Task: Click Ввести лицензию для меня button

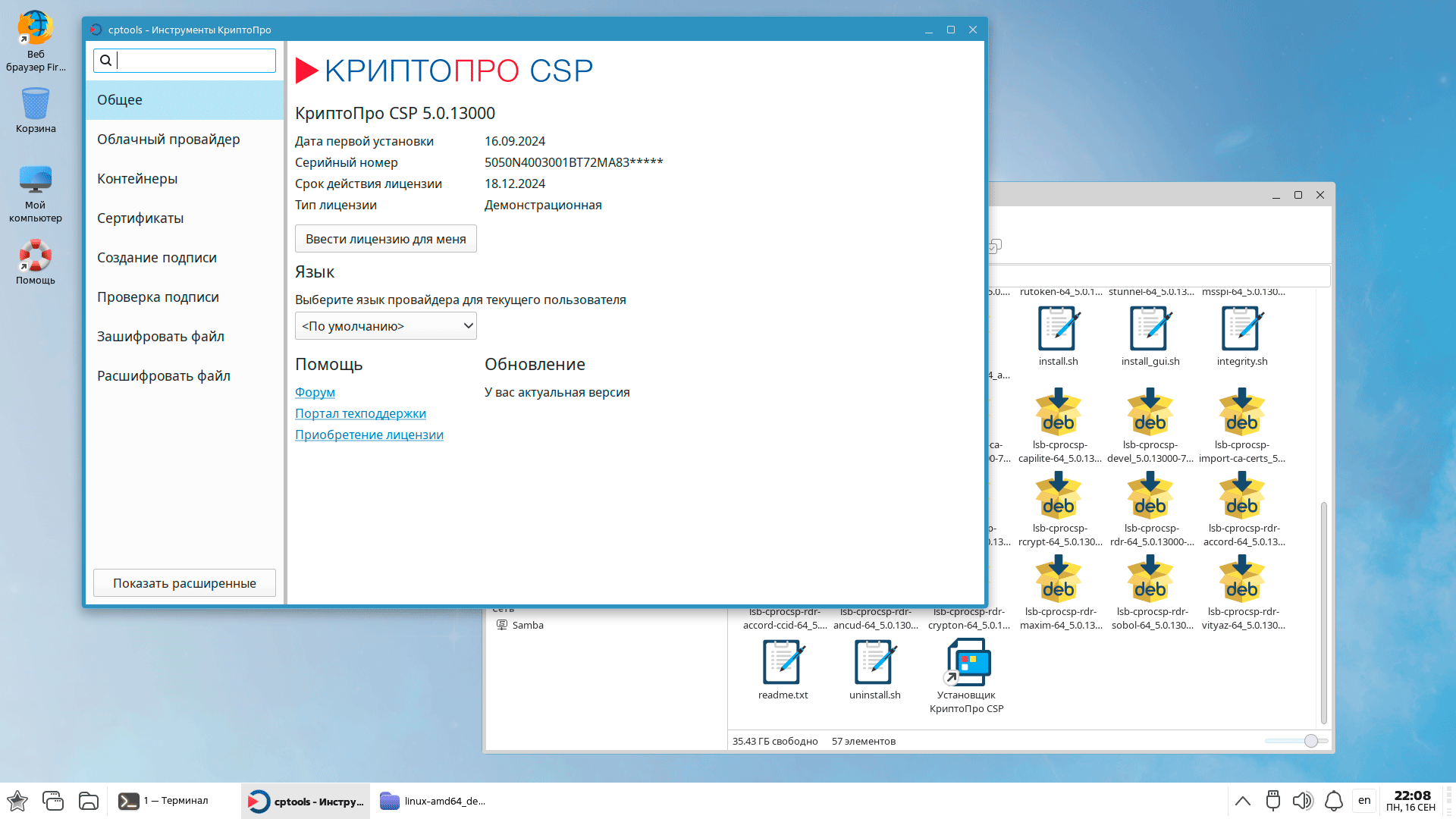Action: tap(385, 239)
